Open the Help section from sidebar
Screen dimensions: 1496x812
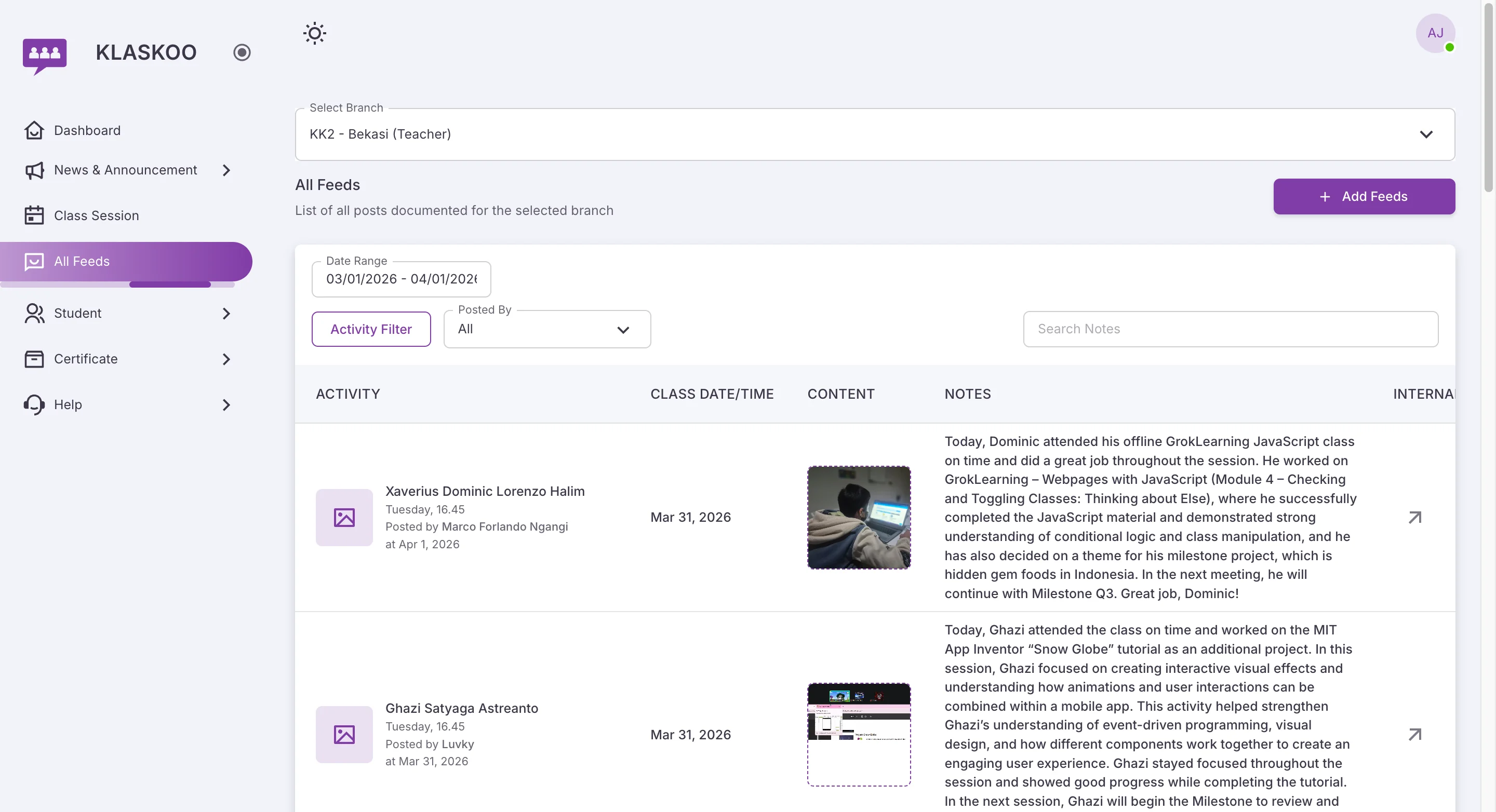[68, 404]
